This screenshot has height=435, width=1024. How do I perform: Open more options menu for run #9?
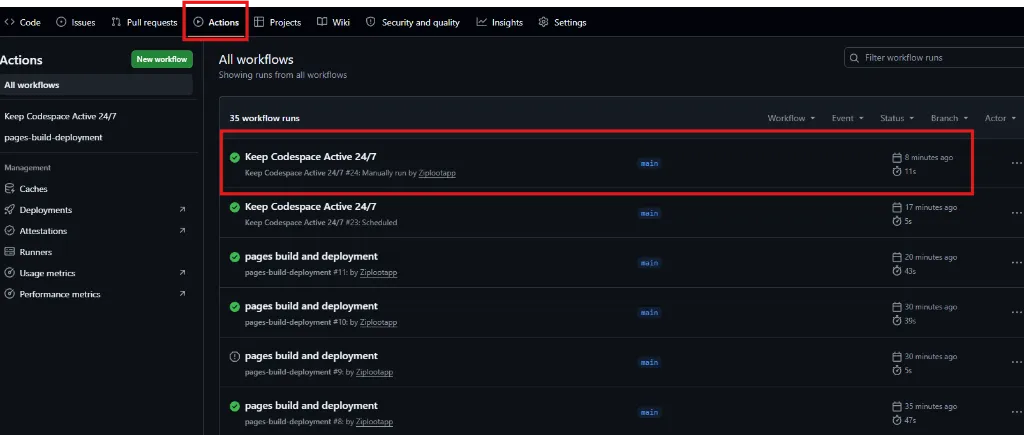click(1016, 362)
